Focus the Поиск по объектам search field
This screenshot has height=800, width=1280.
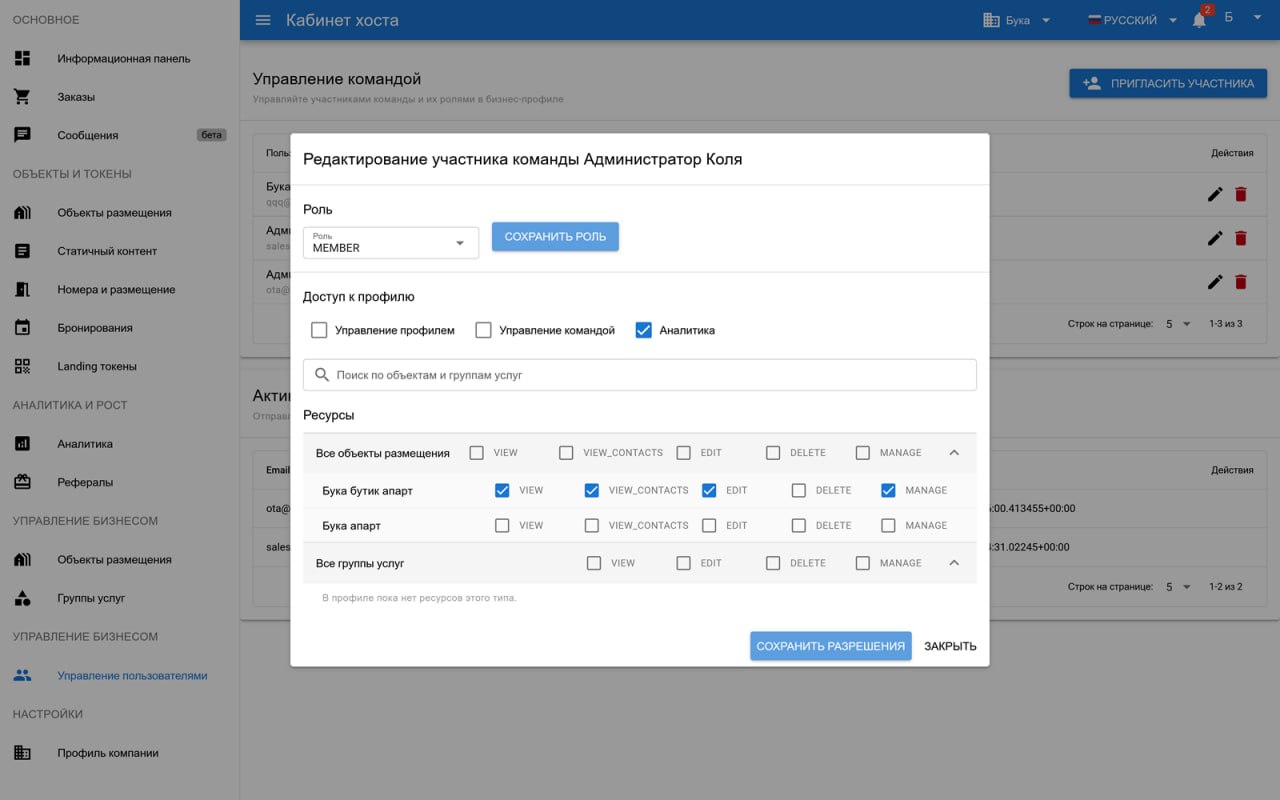tap(640, 375)
